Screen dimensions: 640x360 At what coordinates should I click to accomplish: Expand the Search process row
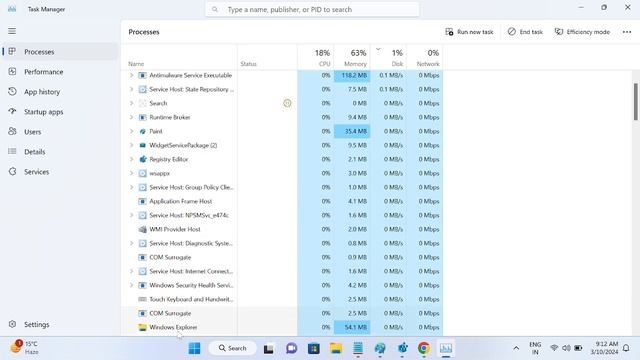click(131, 103)
